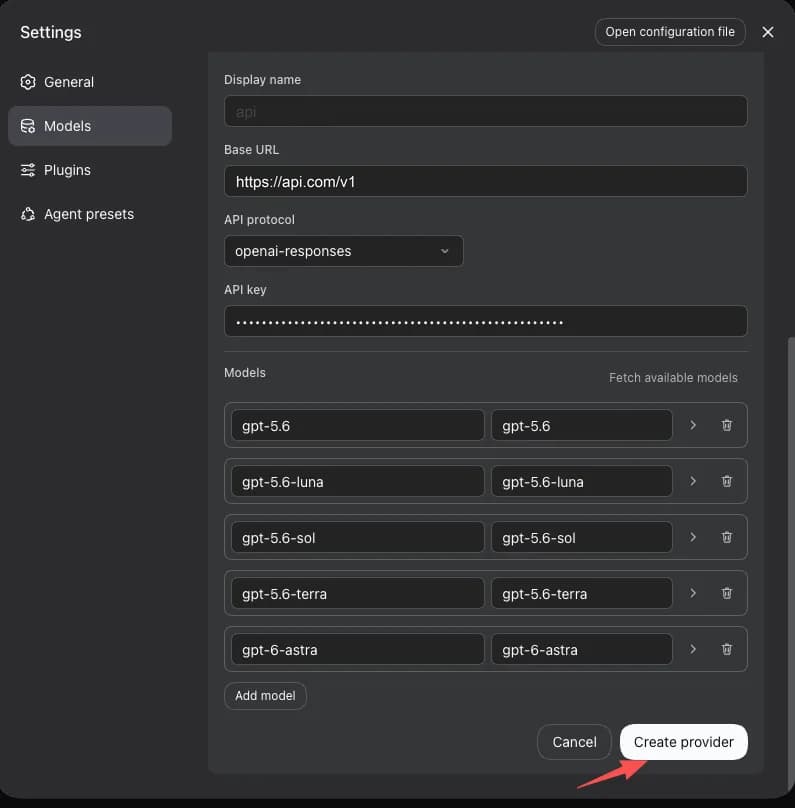Image resolution: width=795 pixels, height=808 pixels.
Task: Click the Models database icon in sidebar
Action: (28, 126)
